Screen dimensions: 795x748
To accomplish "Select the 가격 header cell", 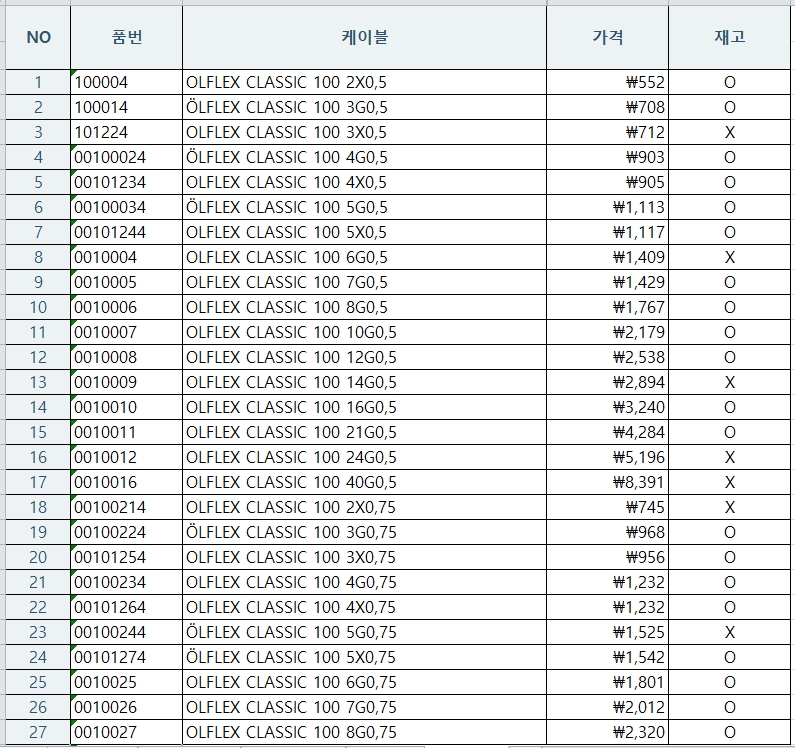I will coord(607,37).
